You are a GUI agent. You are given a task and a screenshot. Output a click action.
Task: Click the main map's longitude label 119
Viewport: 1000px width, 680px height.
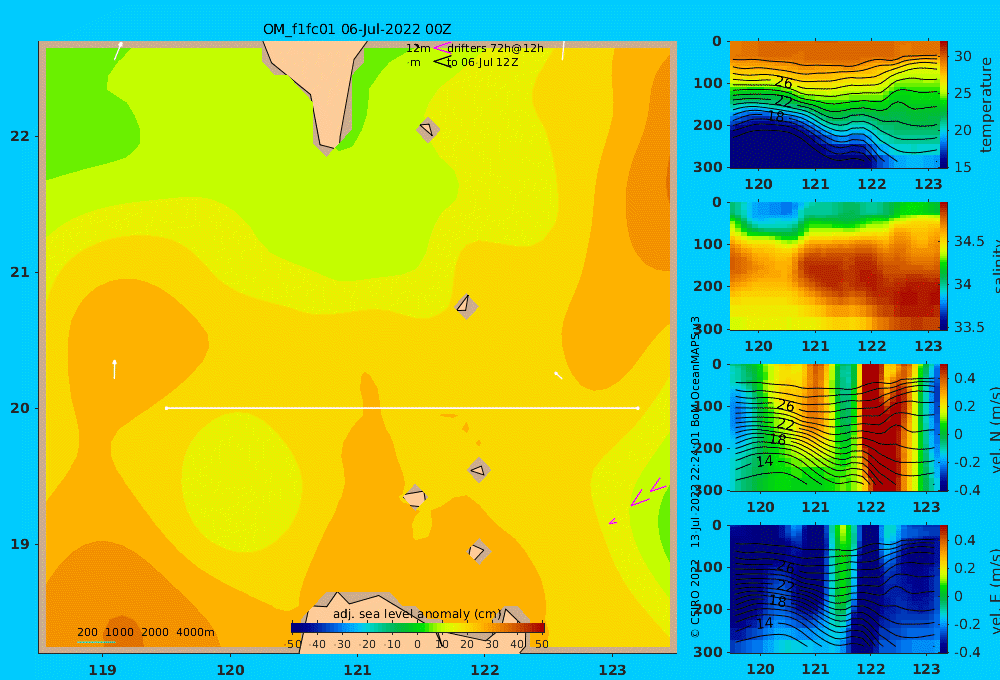coord(102,670)
